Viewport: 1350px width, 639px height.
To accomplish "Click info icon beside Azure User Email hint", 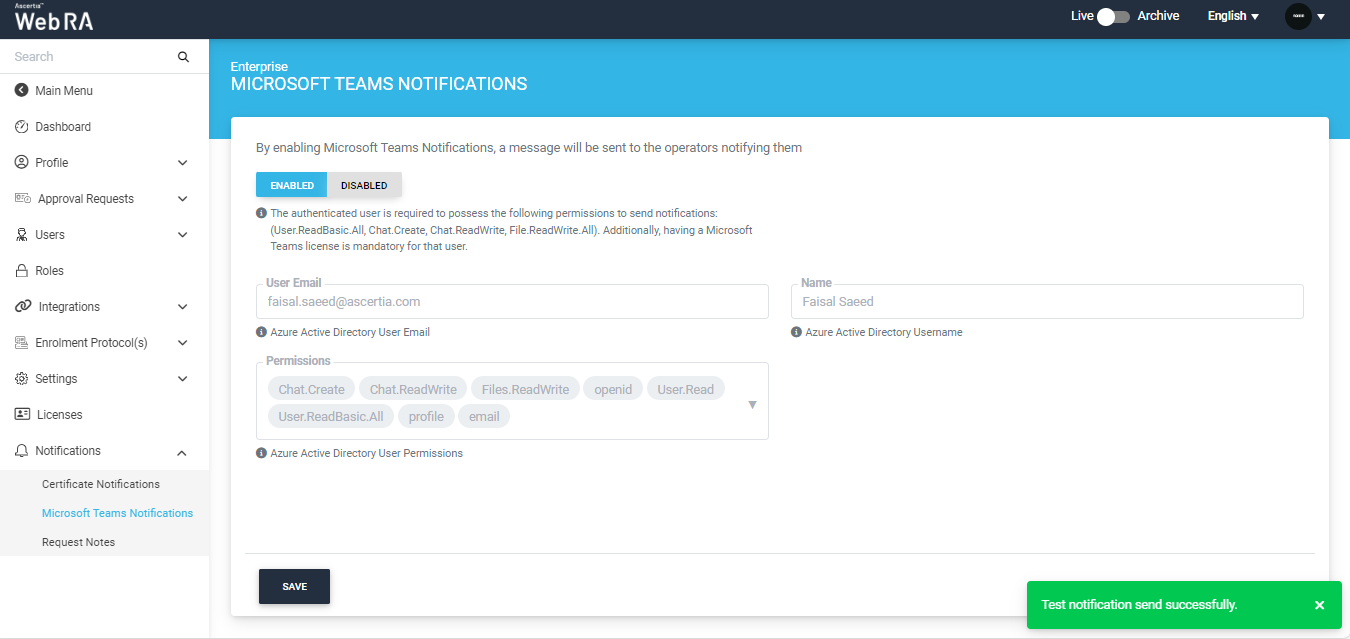I will click(262, 332).
